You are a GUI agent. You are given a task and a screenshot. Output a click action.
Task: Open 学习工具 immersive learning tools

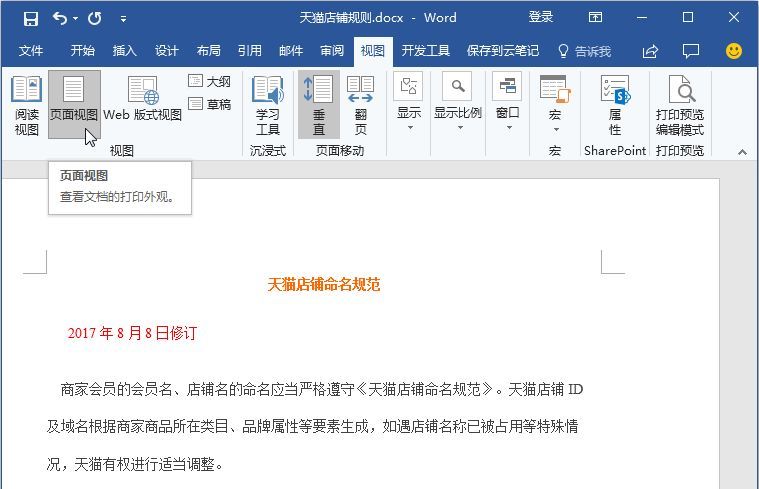(268, 106)
